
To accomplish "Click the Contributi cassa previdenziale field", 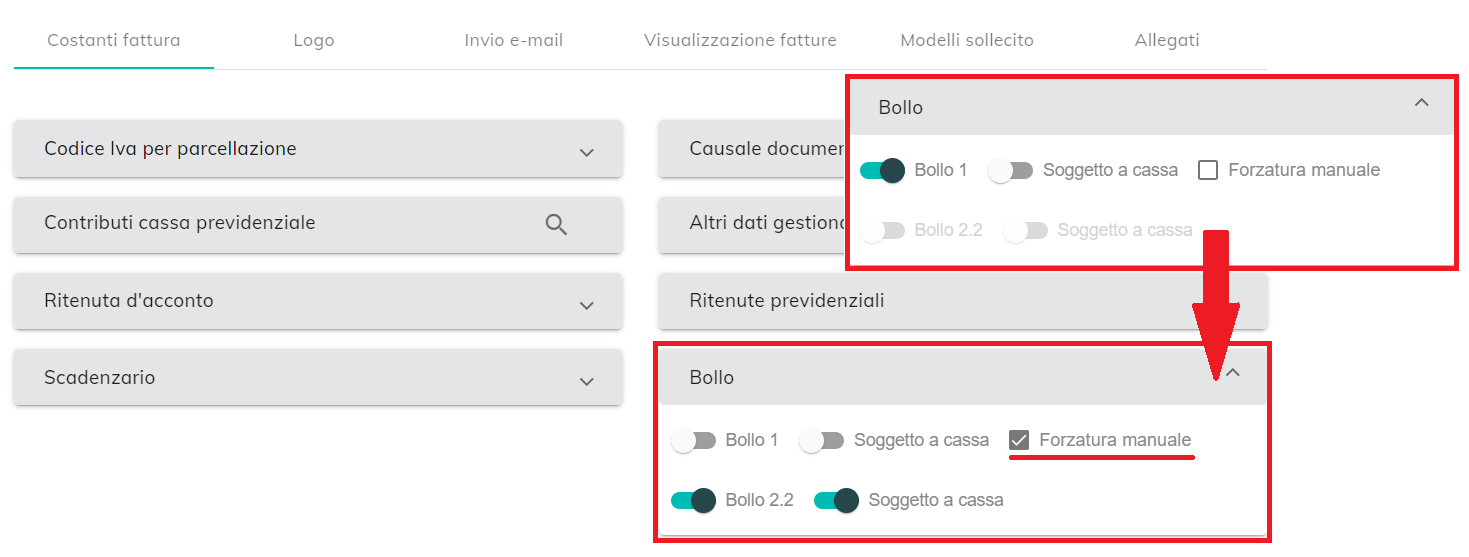I will pyautogui.click(x=318, y=224).
